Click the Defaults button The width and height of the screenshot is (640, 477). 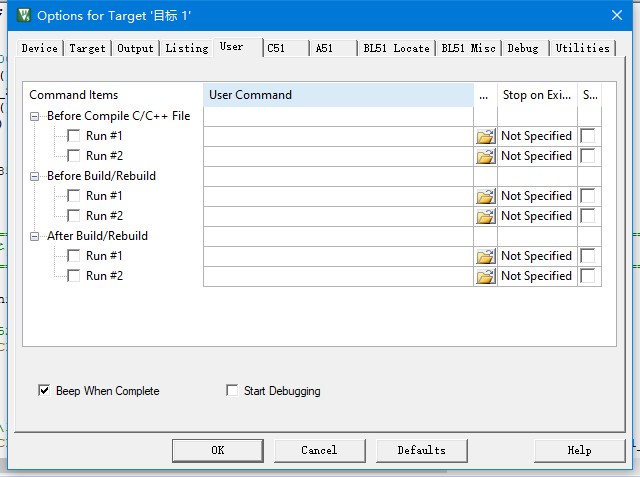422,450
